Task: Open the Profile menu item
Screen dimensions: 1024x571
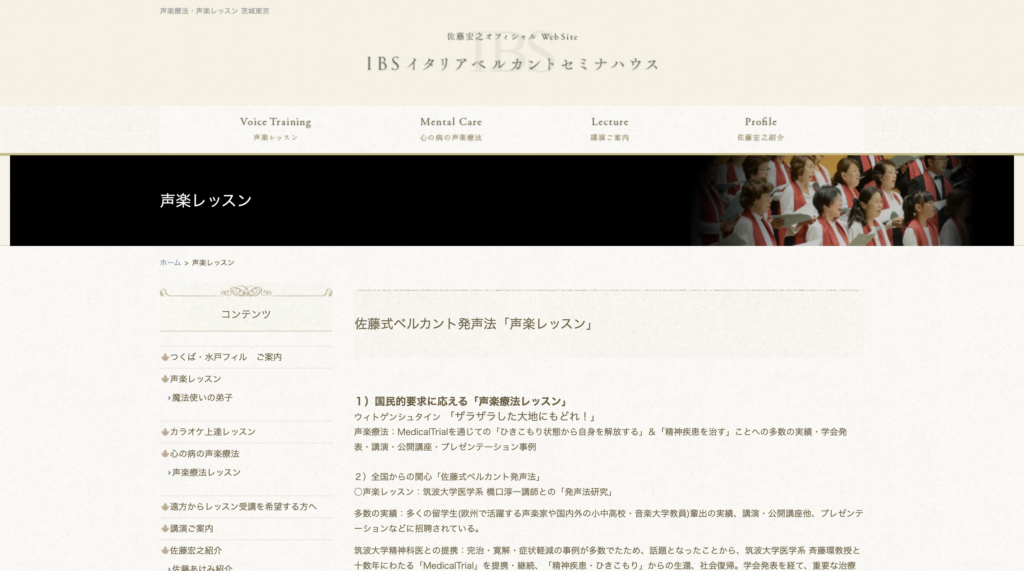Action: coord(760,129)
